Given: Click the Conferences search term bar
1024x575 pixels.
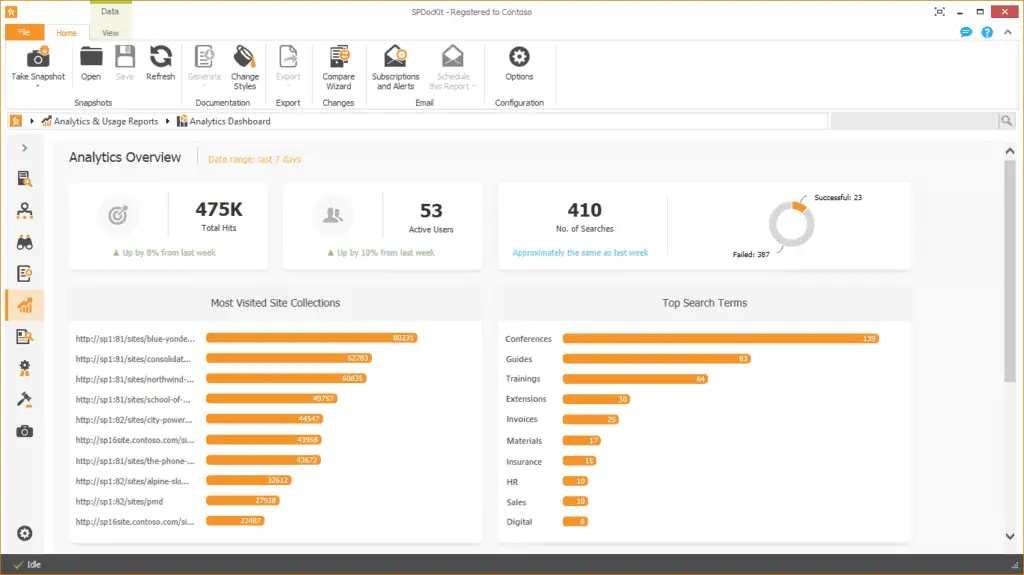Looking at the screenshot, I should point(720,339).
